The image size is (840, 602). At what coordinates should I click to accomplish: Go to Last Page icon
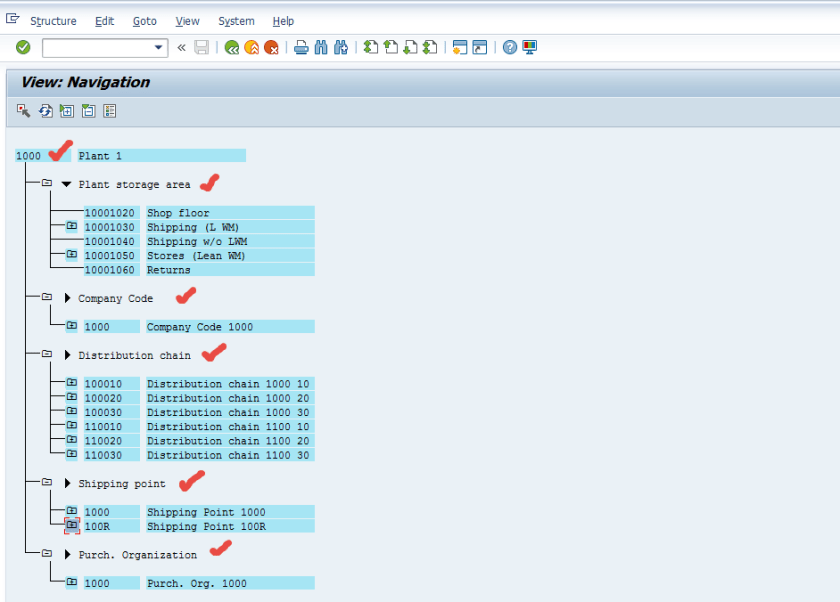click(430, 48)
